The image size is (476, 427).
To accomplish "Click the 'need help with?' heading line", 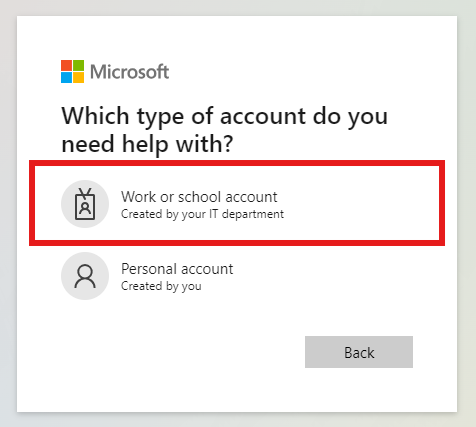I will coord(147,144).
